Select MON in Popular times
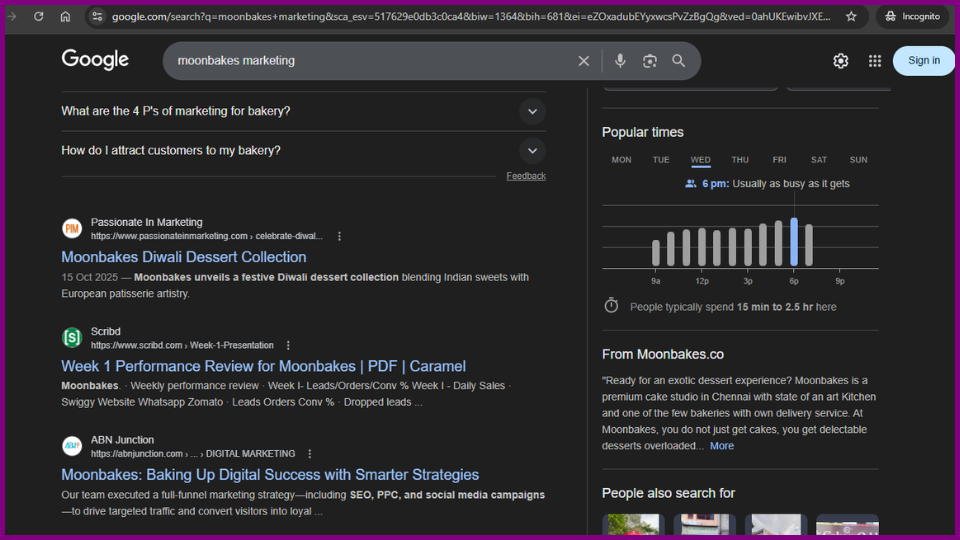The height and width of the screenshot is (540, 960). 621,160
